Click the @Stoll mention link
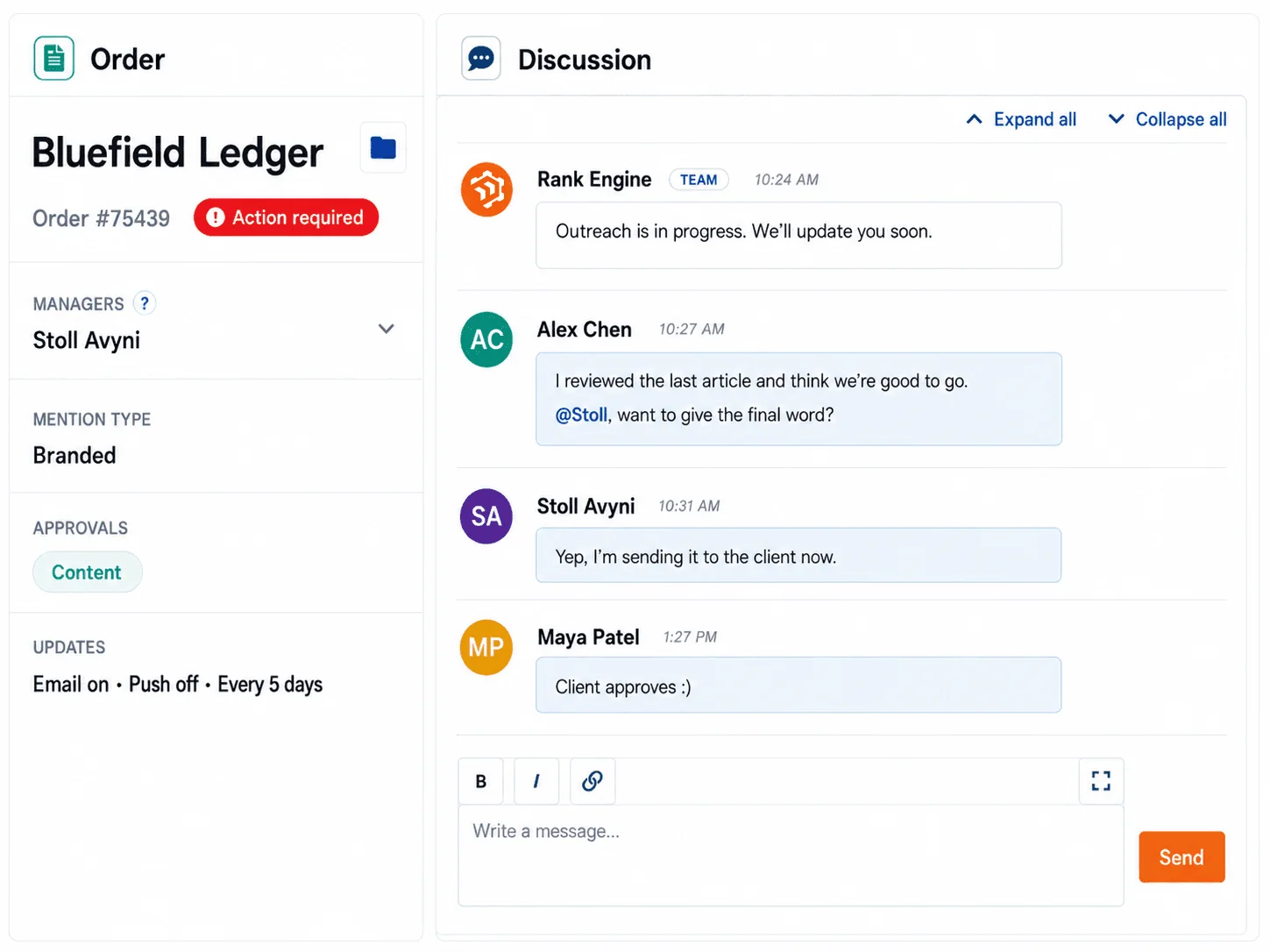Screen dimensions: 1270x952 (x=581, y=415)
